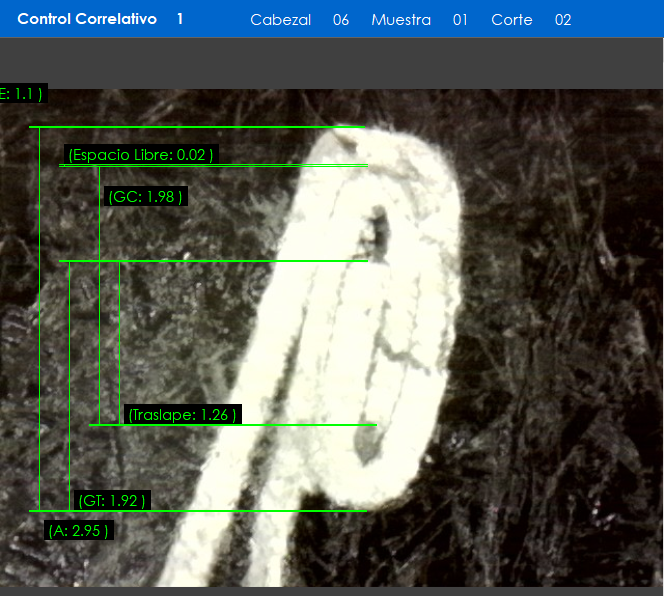This screenshot has width=664, height=596.
Task: Click the Muestra header label
Action: (x=401, y=20)
